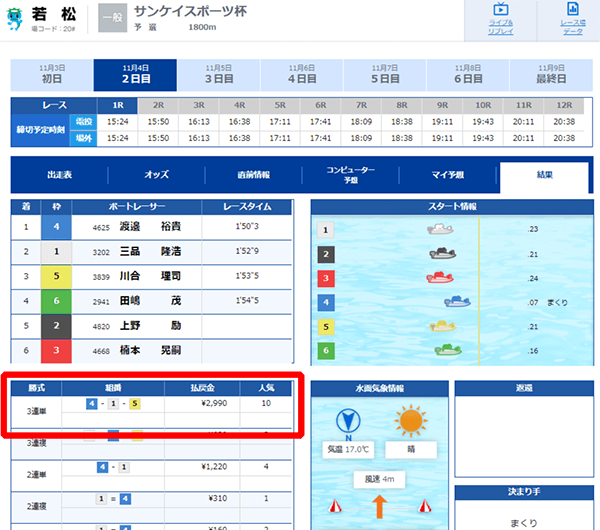Select race 5R in the race row

click(x=279, y=105)
